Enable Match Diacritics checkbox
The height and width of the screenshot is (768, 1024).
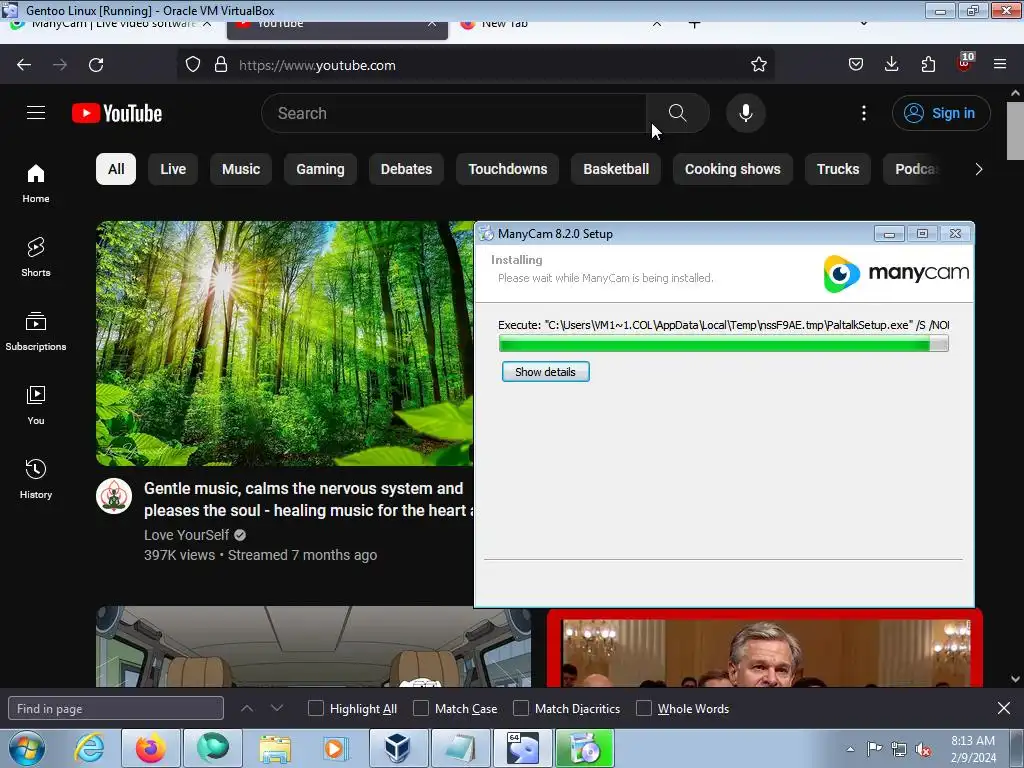[x=521, y=708]
